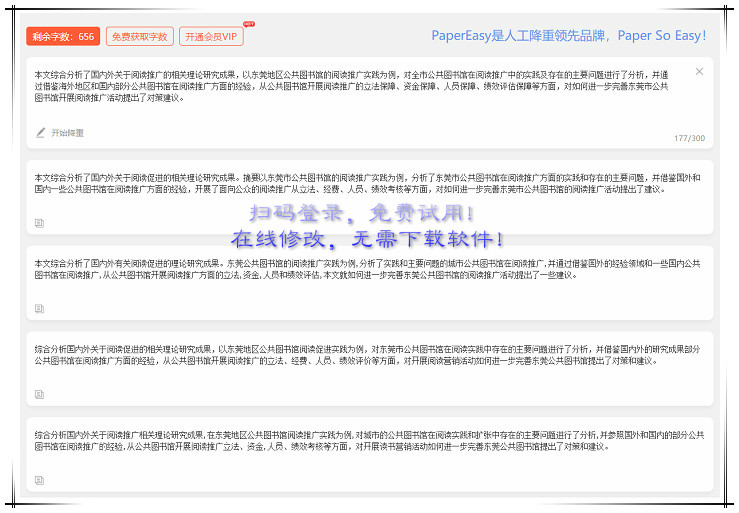Copy the result containing 摘要以东莞市公共图书馆
Image resolution: width=739 pixels, height=513 pixels.
40,223
